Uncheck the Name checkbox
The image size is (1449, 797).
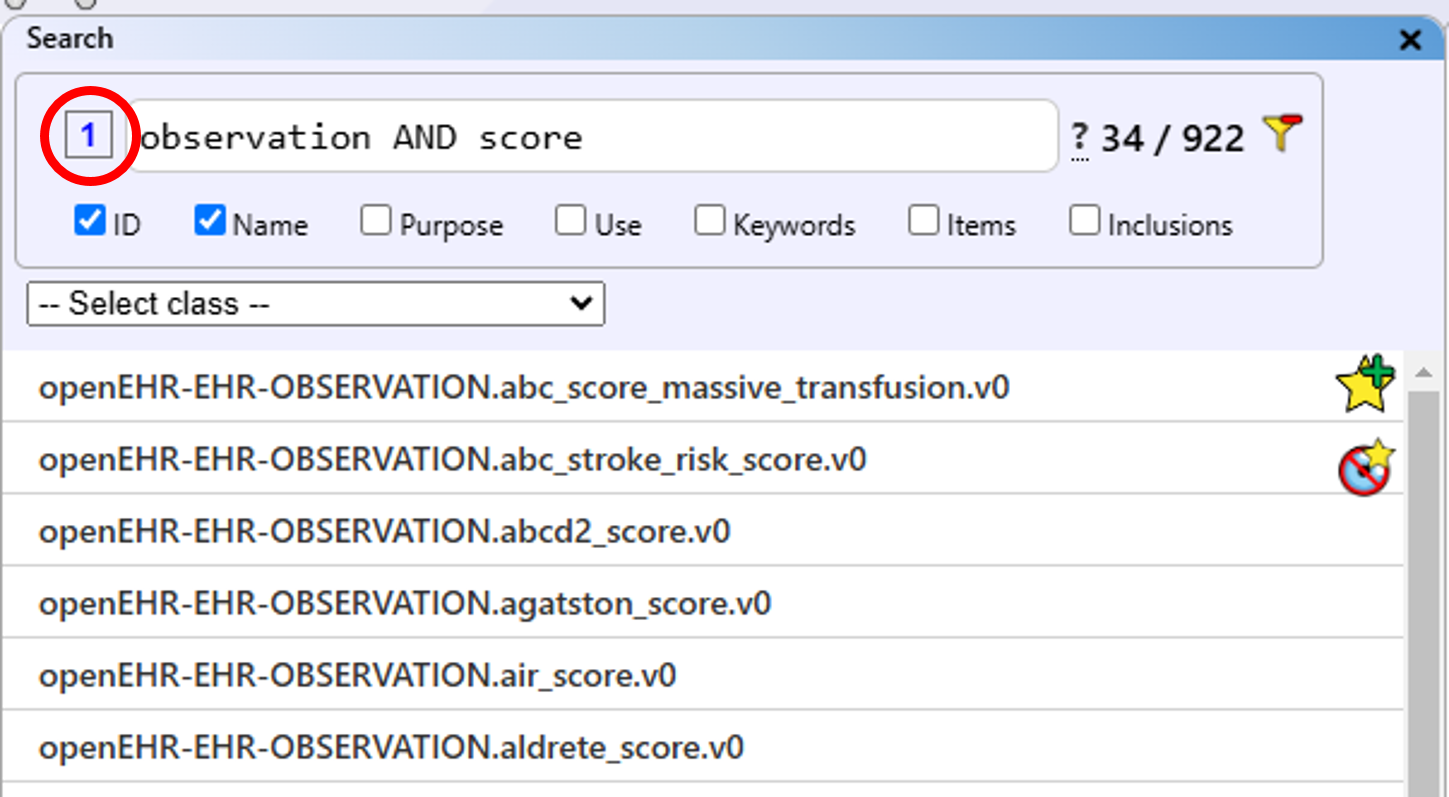point(210,221)
